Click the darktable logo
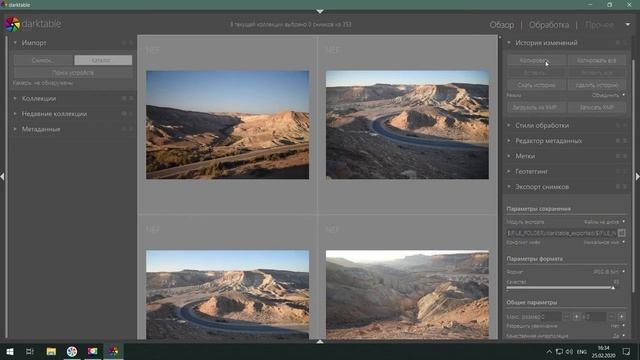Viewport: 640px width, 360px height. coord(12,24)
